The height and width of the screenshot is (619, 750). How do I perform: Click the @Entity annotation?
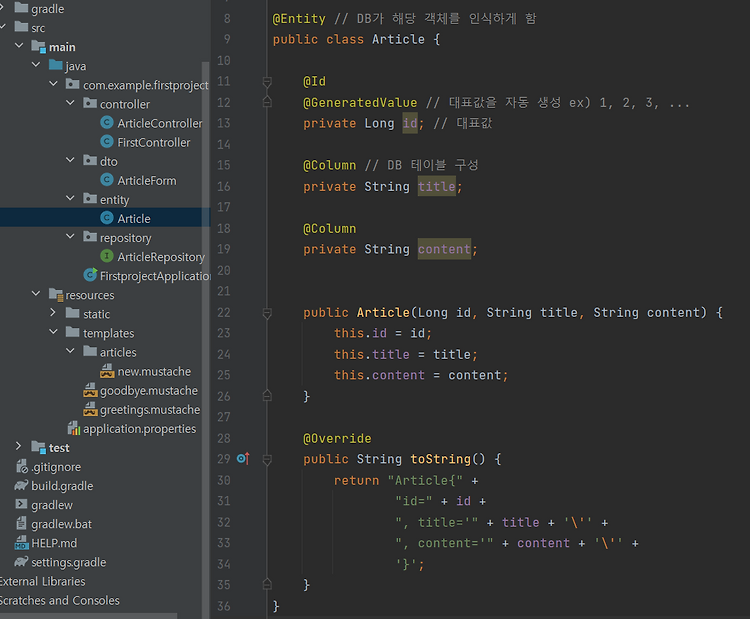tap(299, 19)
